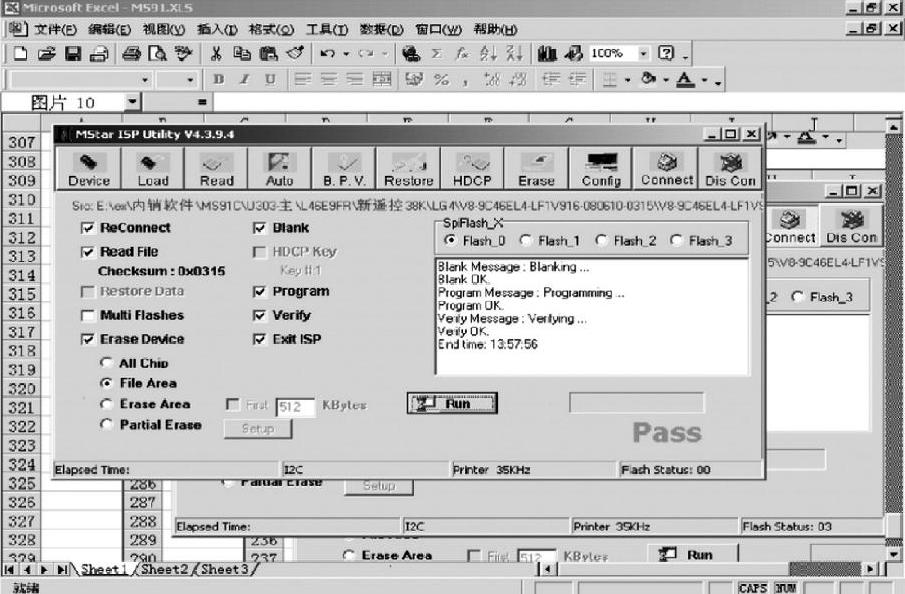Screen dimensions: 905x594
Task: Open the 工具(T) menu
Action: point(327,29)
